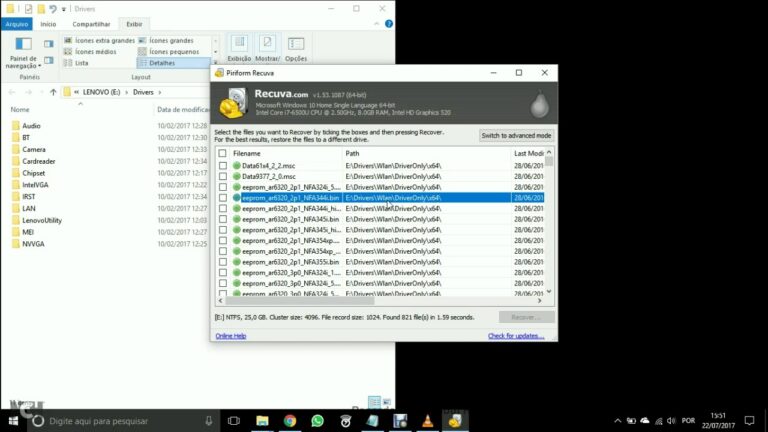
Task: Choose the Detalhes layout option
Action: pos(174,63)
